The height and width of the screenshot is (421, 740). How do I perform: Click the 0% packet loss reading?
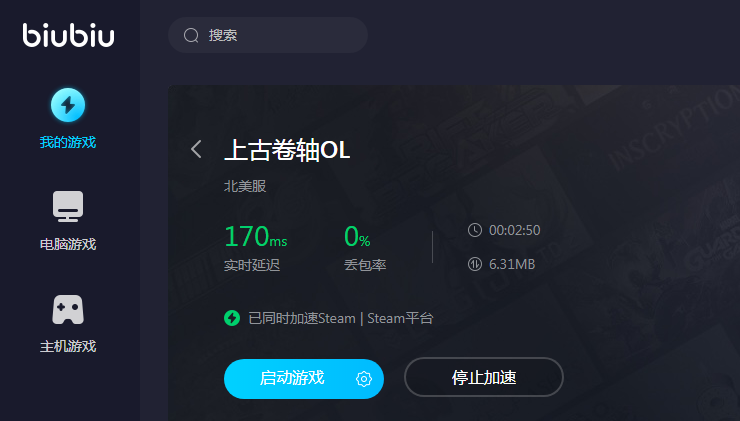click(x=357, y=236)
